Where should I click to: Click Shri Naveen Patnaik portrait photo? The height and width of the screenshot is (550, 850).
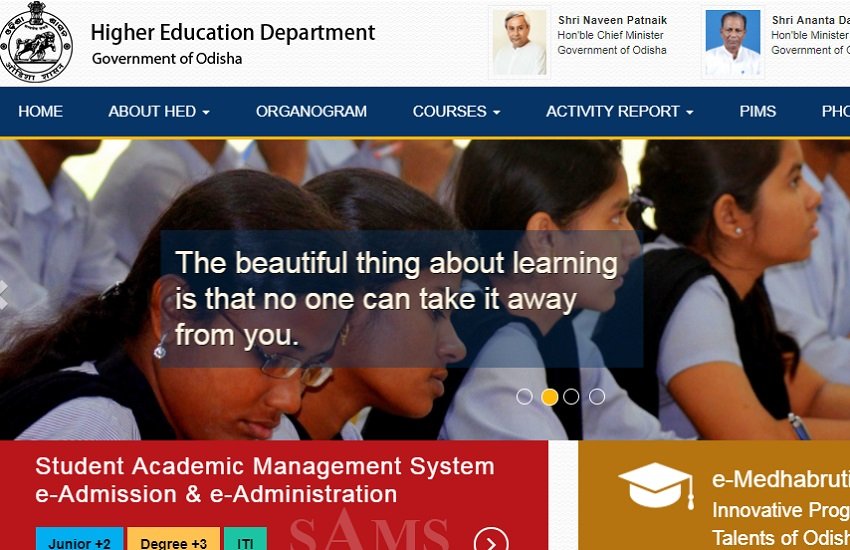coord(520,42)
